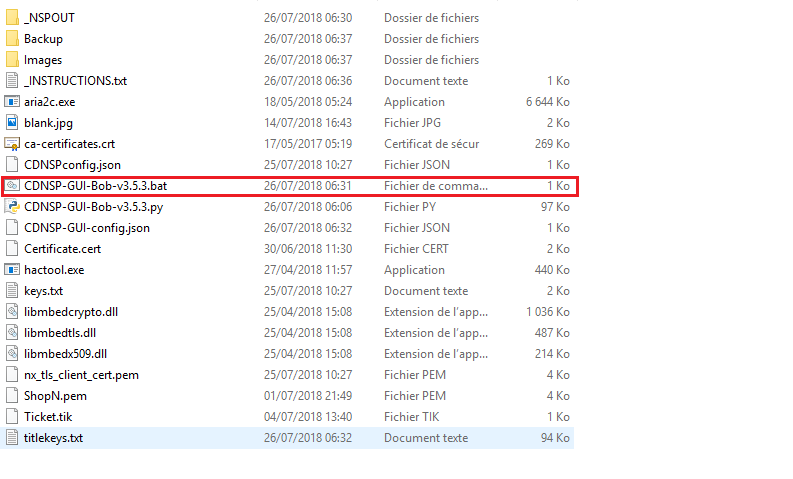793x479 pixels.
Task: Click the libmbedx509.dll file name
Action: click(x=66, y=354)
